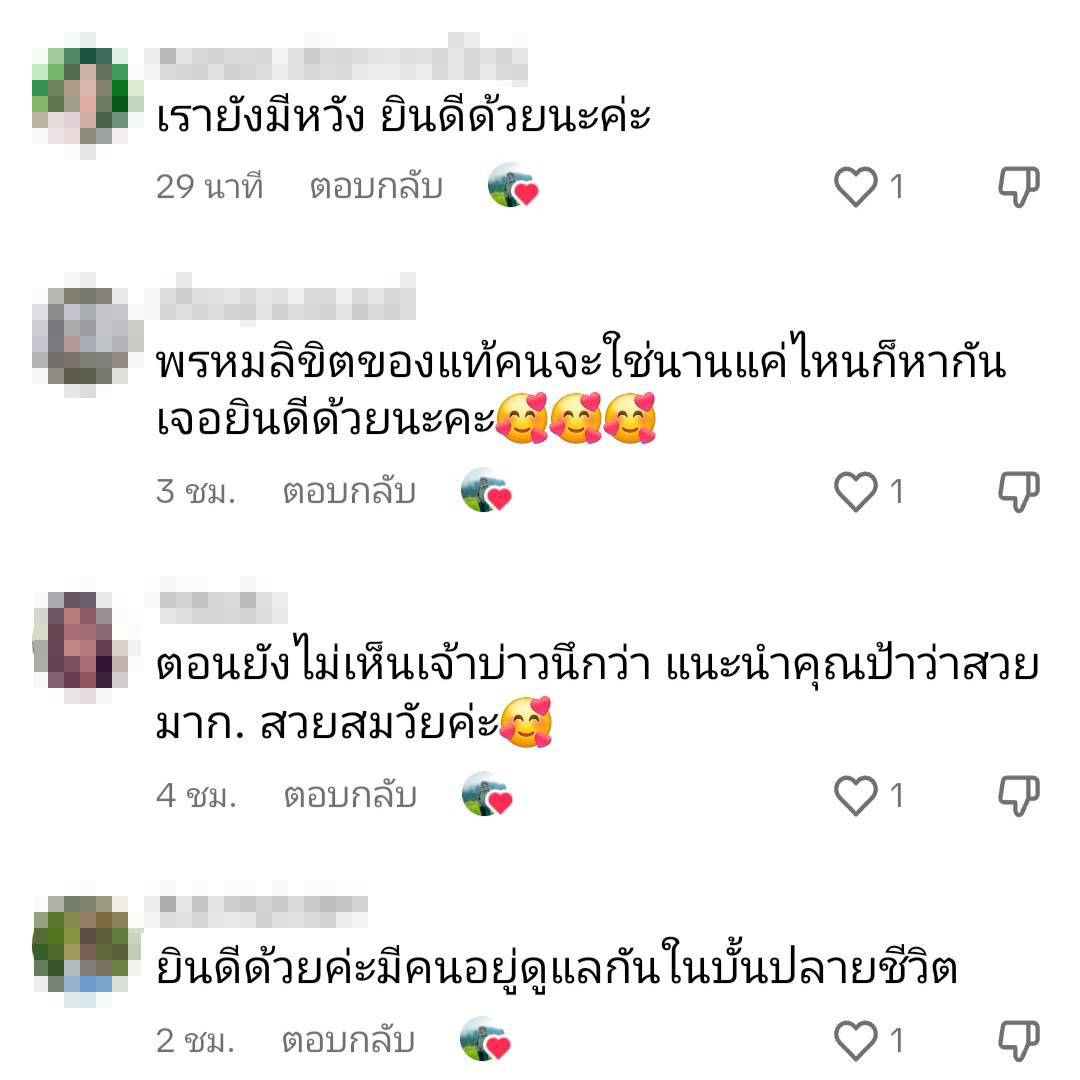This screenshot has width=1080, height=1080.
Task: Open creator-liked badge on 2 ชม. comment
Action: click(x=485, y=1039)
